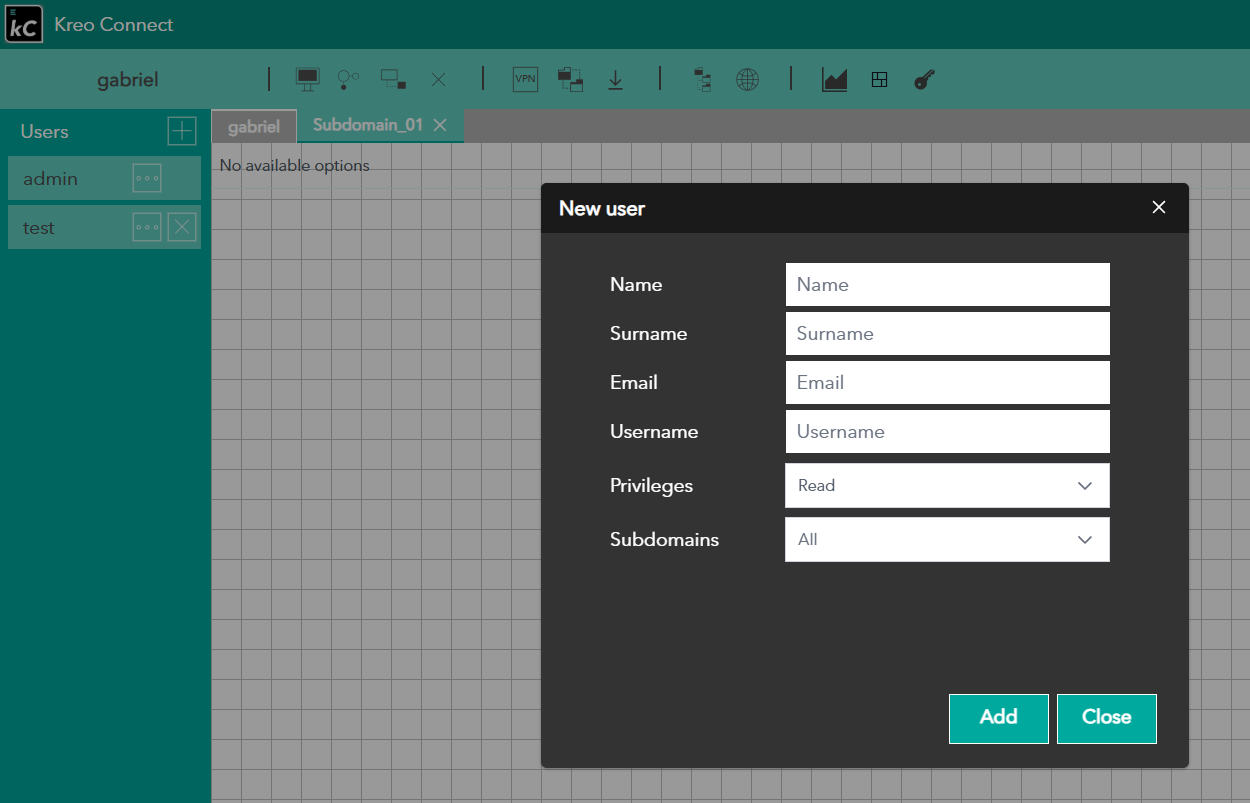Viewport: 1250px width, 803px height.
Task: Click into the Email input field
Action: tap(947, 382)
